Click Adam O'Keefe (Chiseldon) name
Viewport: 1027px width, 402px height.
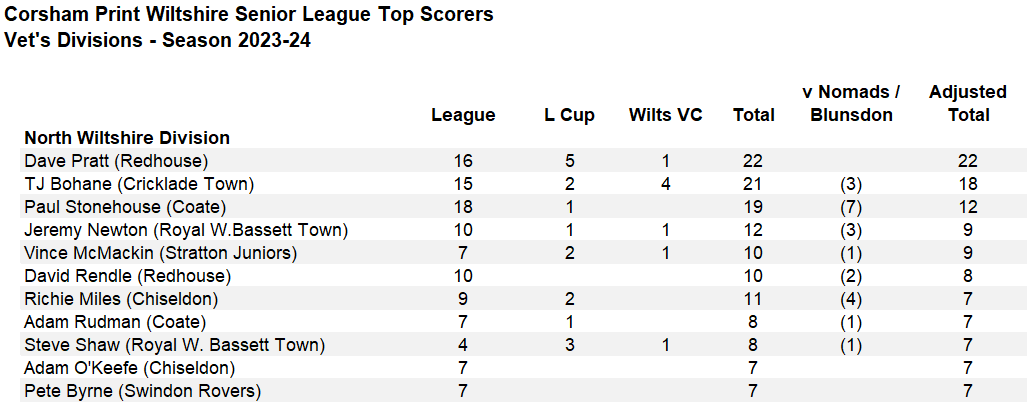(130, 368)
